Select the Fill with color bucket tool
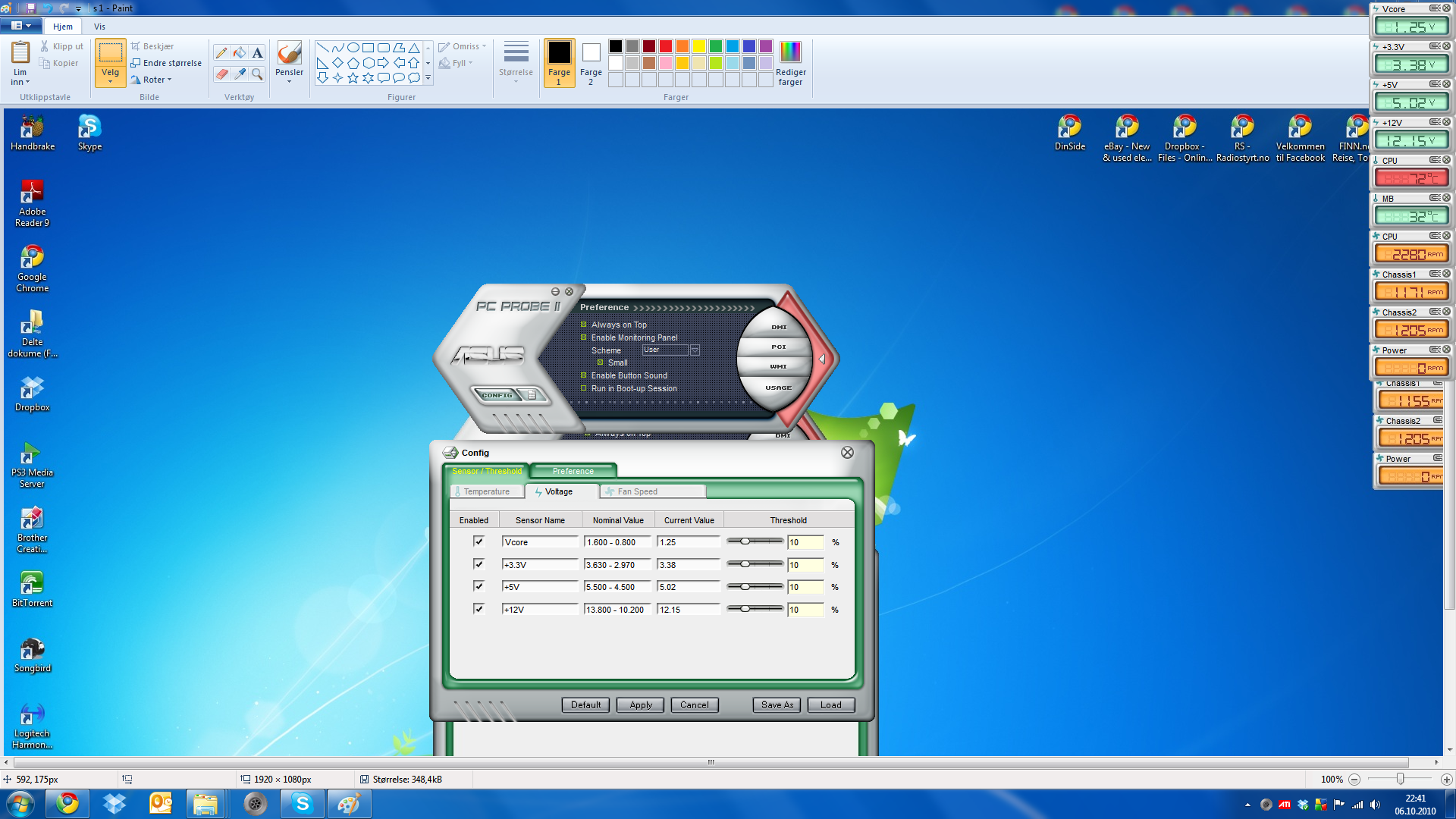 click(x=240, y=52)
